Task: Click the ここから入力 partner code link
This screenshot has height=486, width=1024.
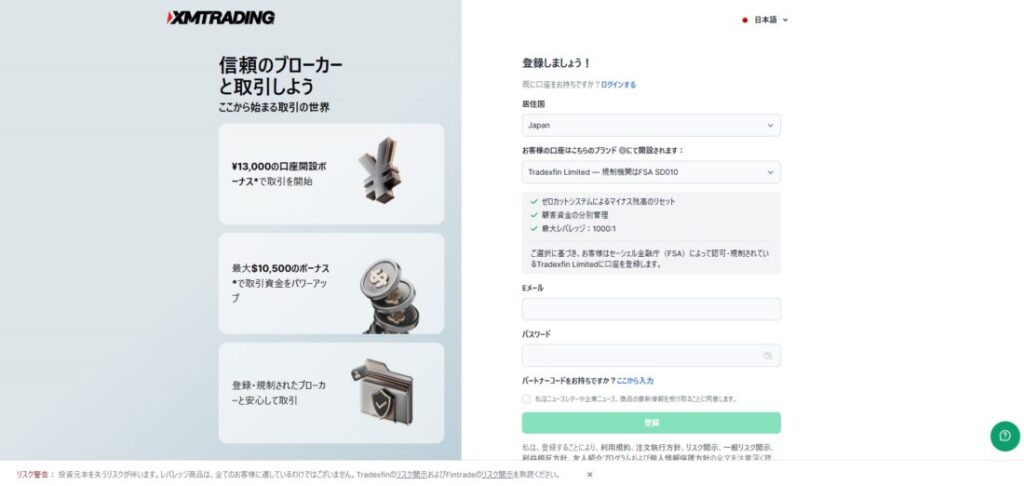Action: [635, 380]
